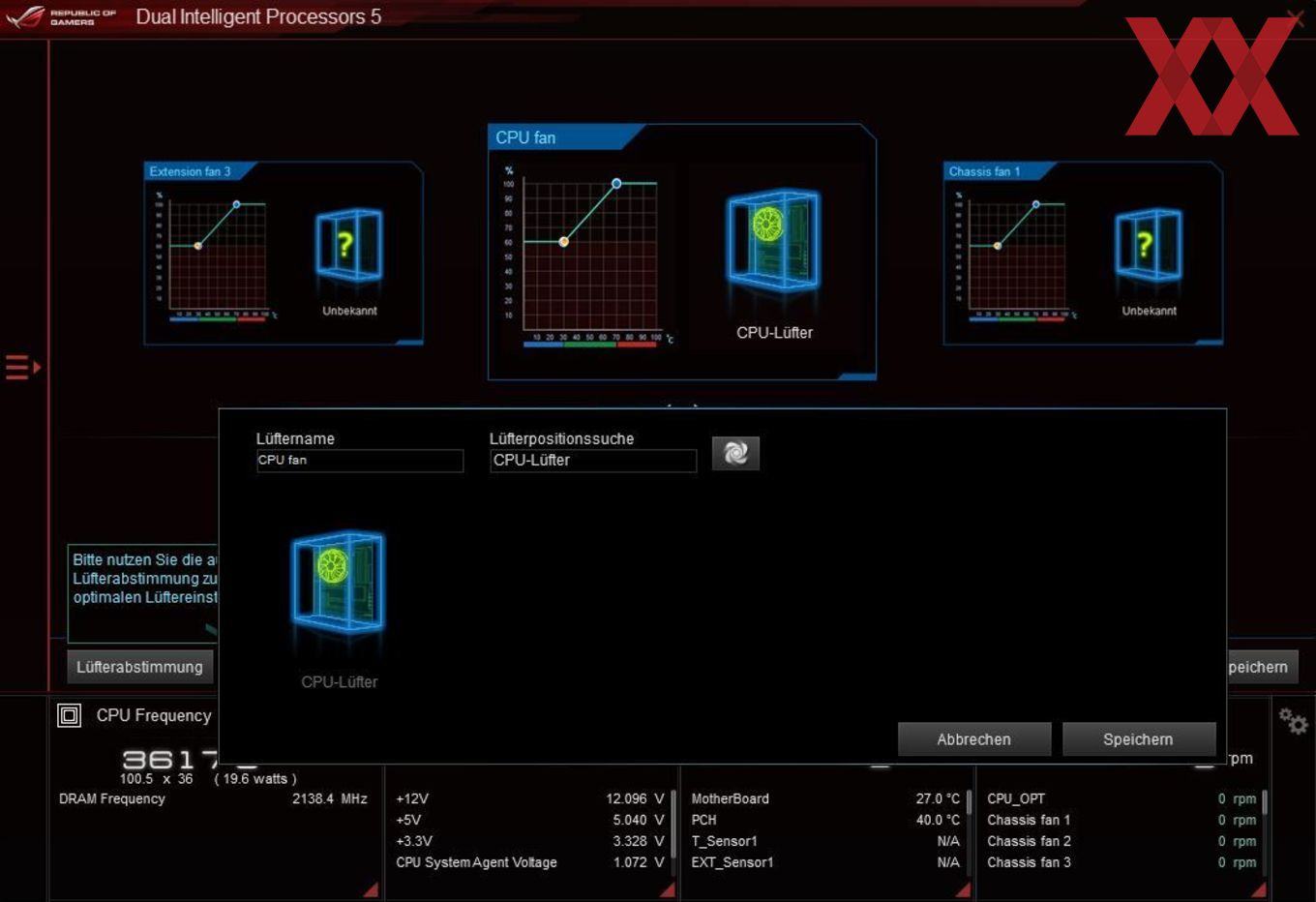Screen dimensions: 1316x902
Task: Click the Abbrechen button
Action: [x=974, y=739]
